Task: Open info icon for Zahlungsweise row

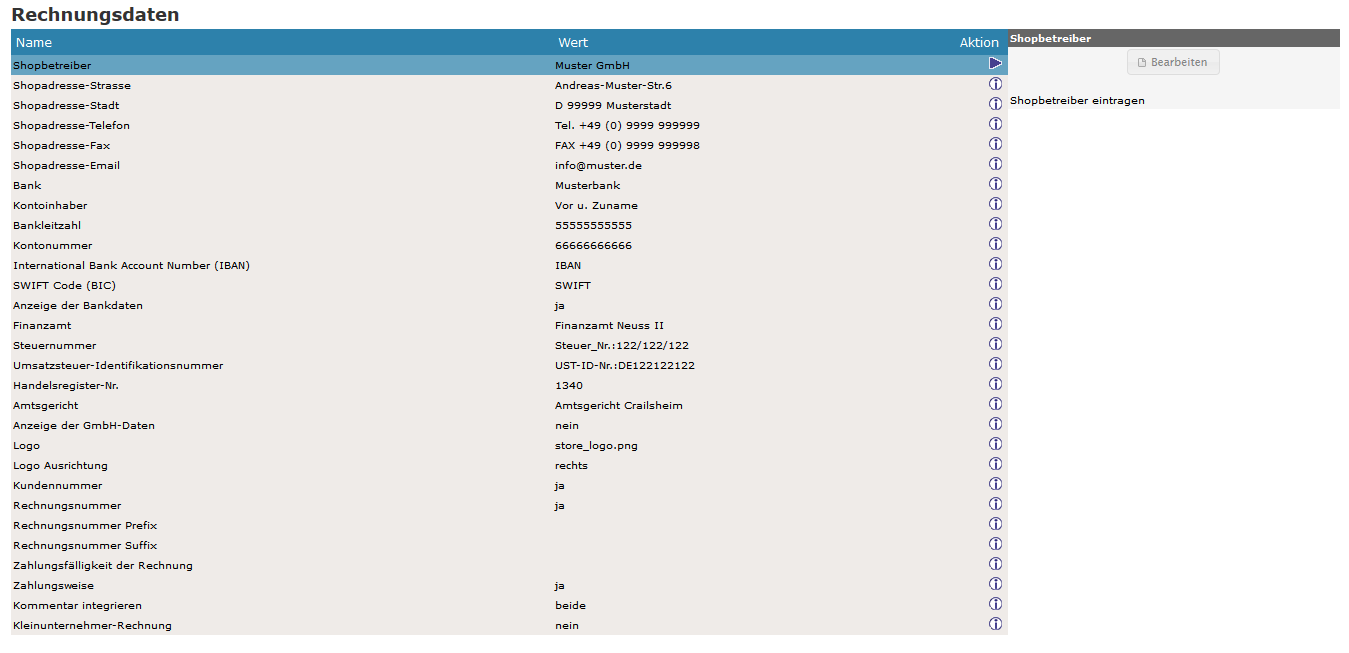Action: click(995, 584)
